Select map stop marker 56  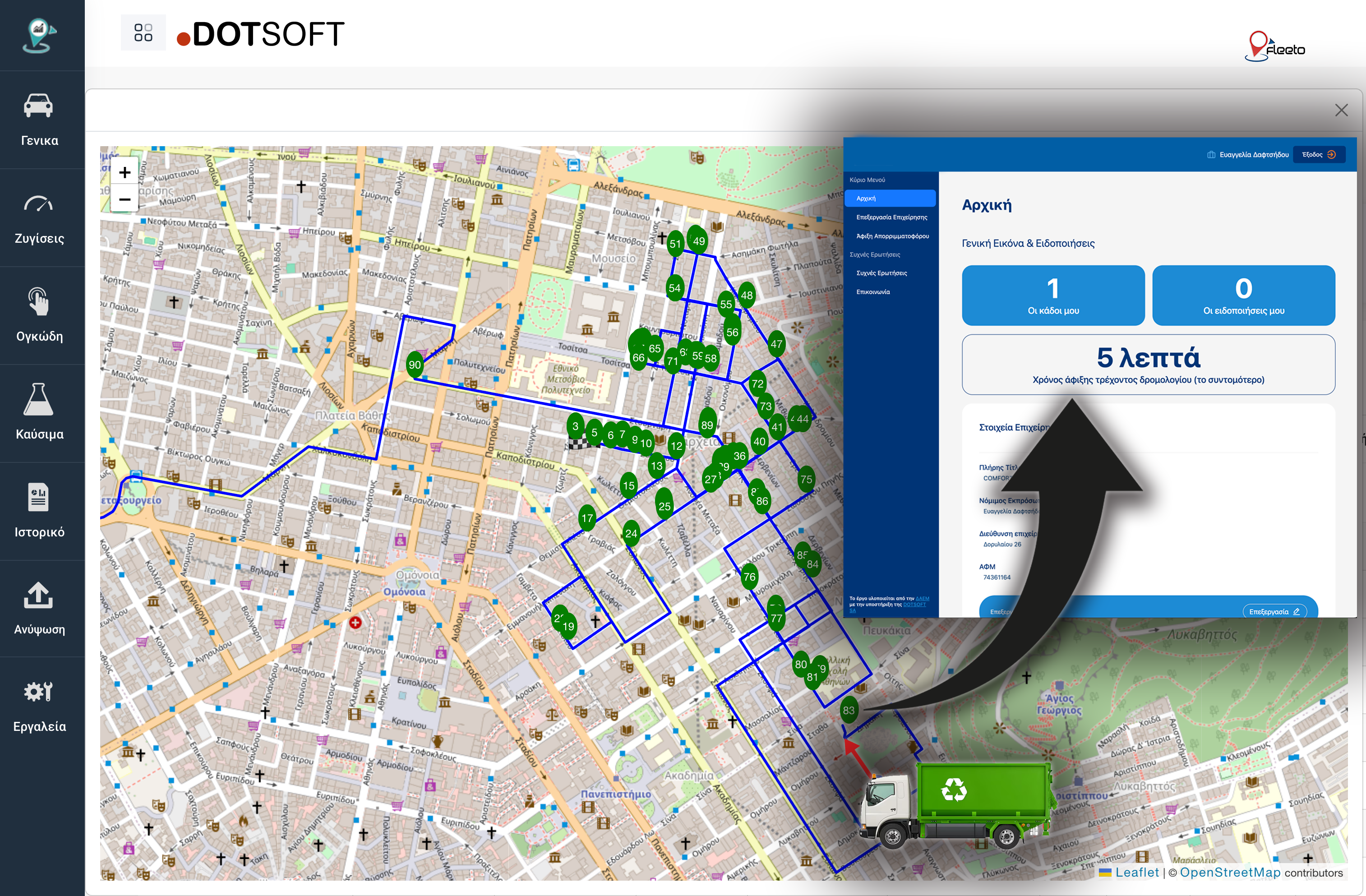click(x=732, y=332)
